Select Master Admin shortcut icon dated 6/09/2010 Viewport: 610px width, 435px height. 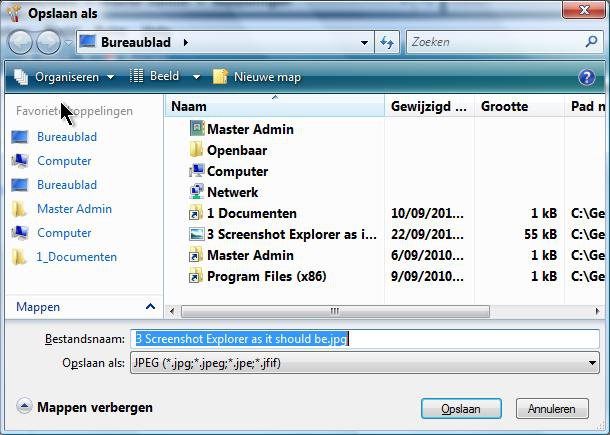tap(196, 254)
